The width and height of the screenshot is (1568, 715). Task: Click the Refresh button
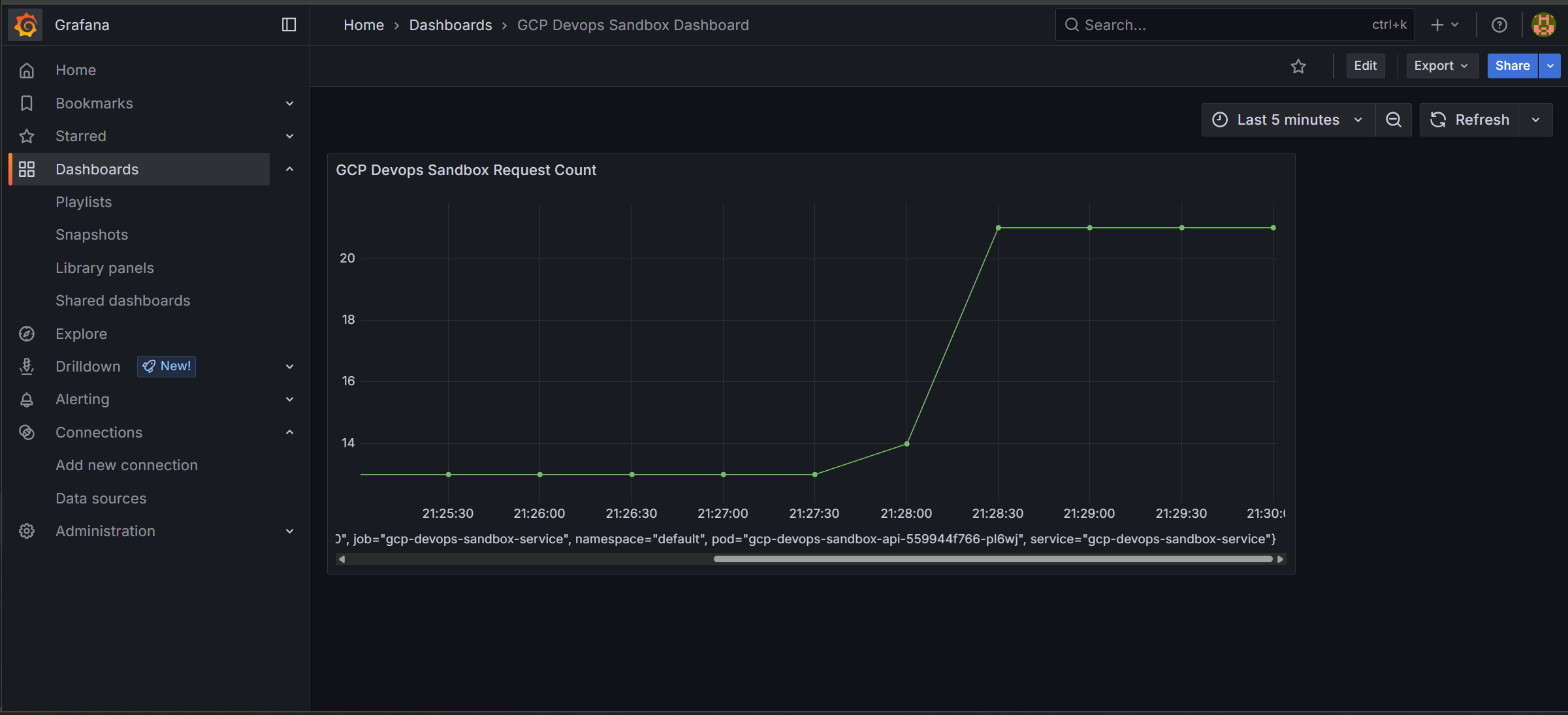(1469, 119)
